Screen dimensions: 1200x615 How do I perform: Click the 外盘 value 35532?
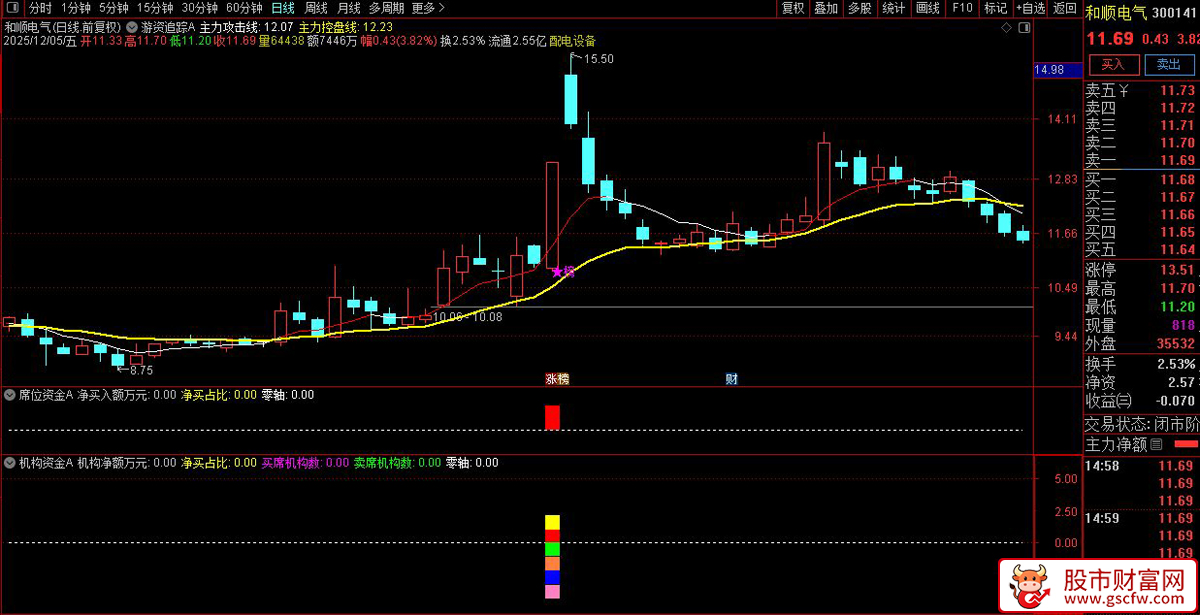1175,344
